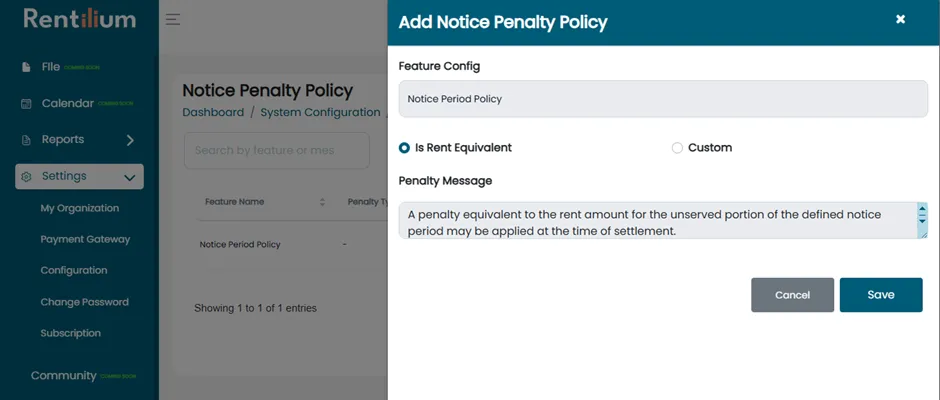This screenshot has height=400, width=940.
Task: Open the Feature Config dropdown field
Action: (x=663, y=99)
